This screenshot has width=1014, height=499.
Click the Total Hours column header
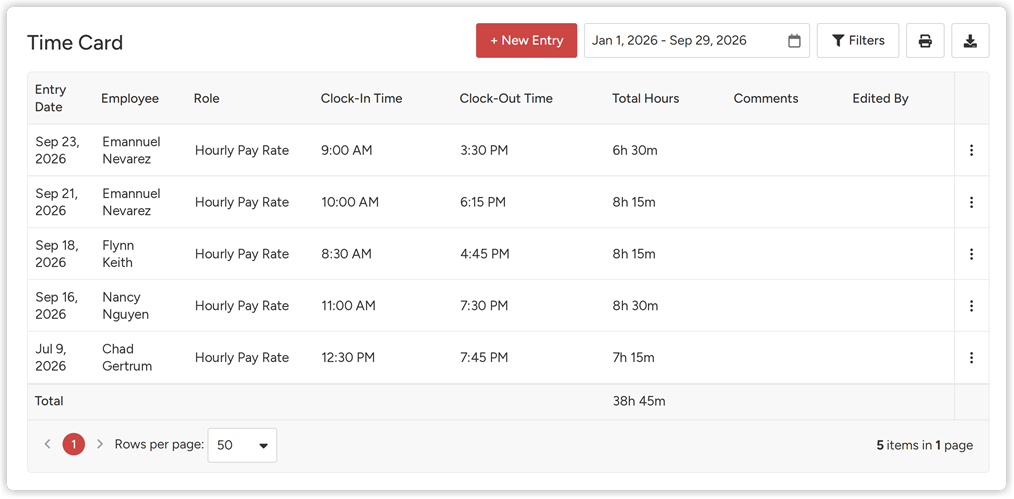pos(645,98)
